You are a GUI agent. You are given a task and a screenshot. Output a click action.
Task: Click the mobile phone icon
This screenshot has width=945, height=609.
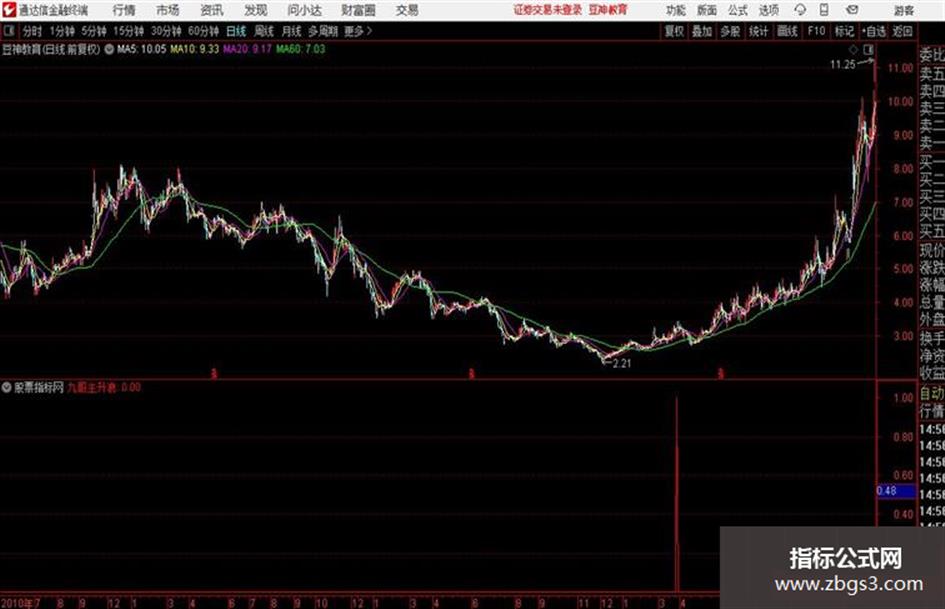coord(824,10)
